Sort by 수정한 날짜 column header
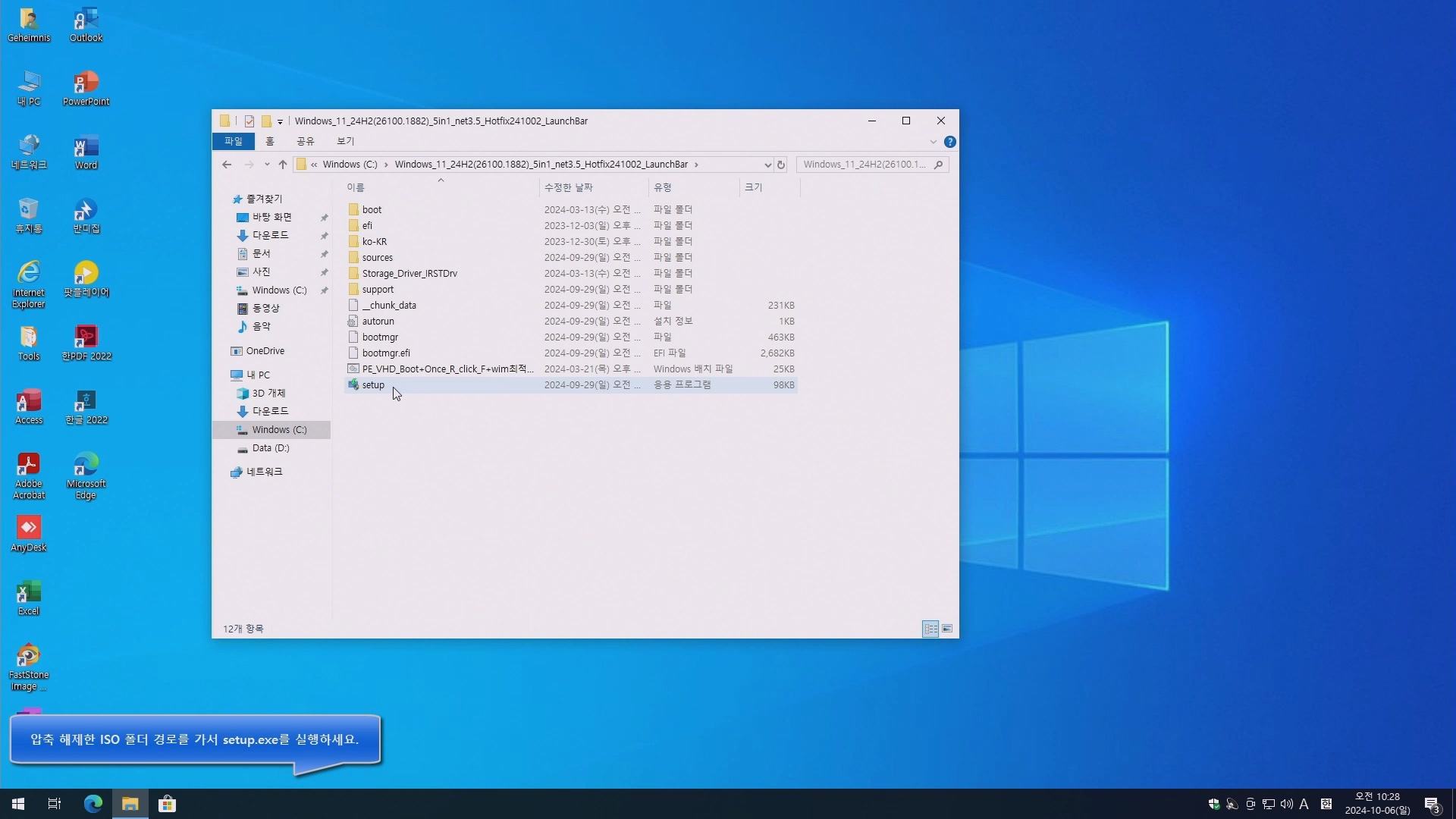This screenshot has width=1456, height=819. [x=569, y=187]
